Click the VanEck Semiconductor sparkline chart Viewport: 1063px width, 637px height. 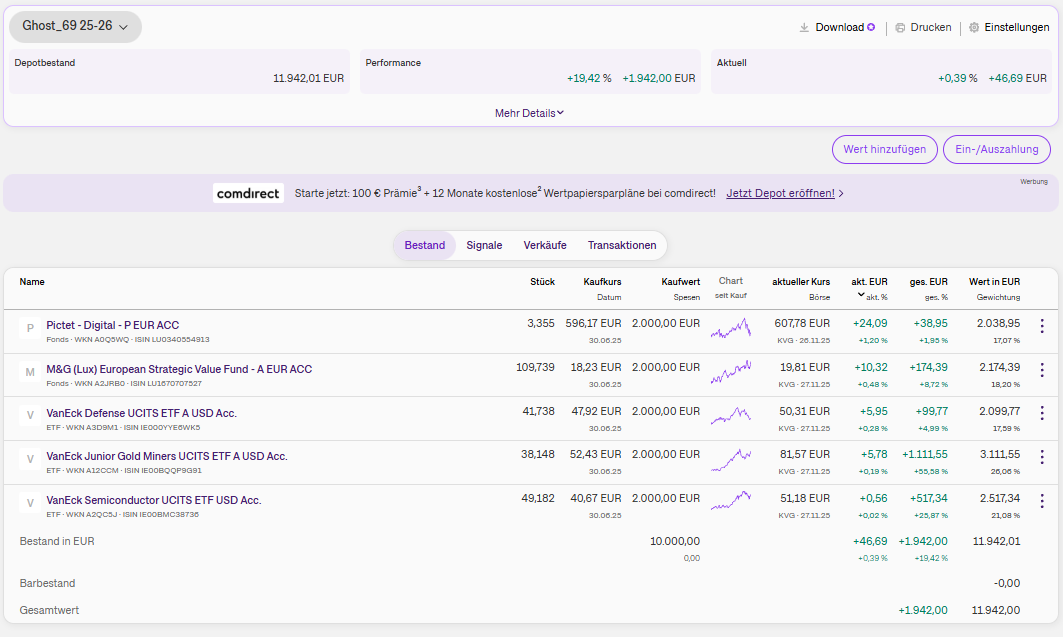pos(730,501)
